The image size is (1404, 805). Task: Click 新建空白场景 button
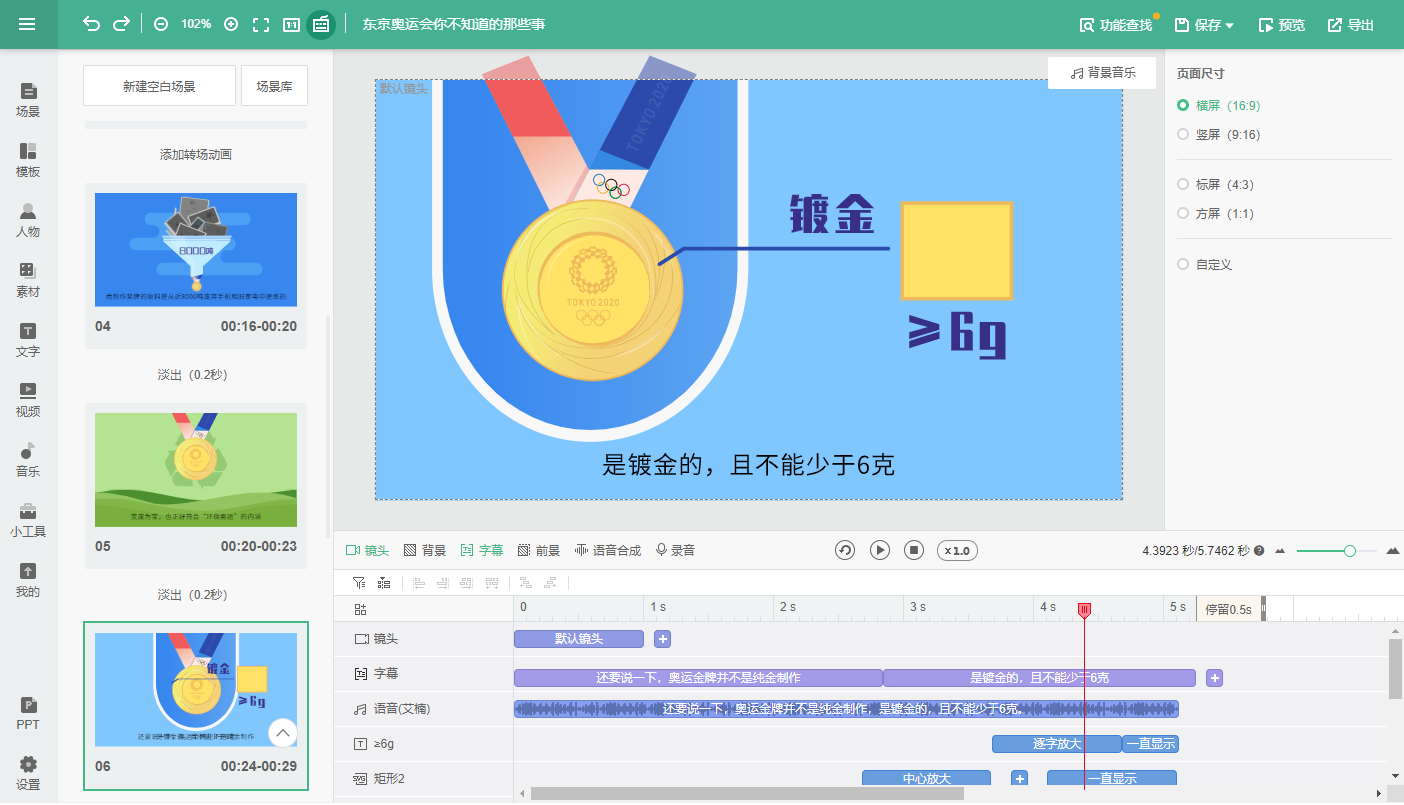click(159, 86)
